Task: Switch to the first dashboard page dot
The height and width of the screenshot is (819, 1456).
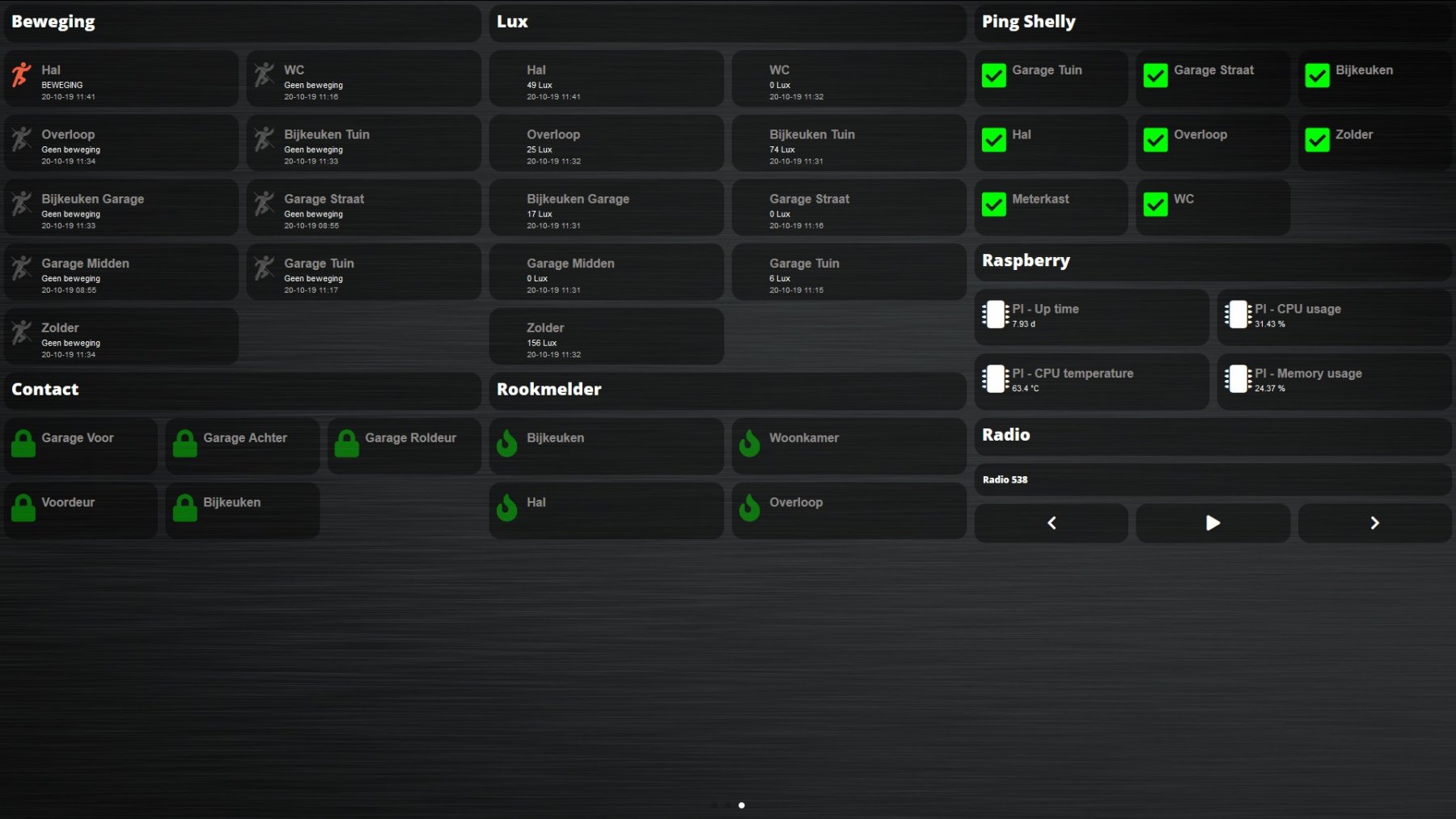Action: pos(714,805)
